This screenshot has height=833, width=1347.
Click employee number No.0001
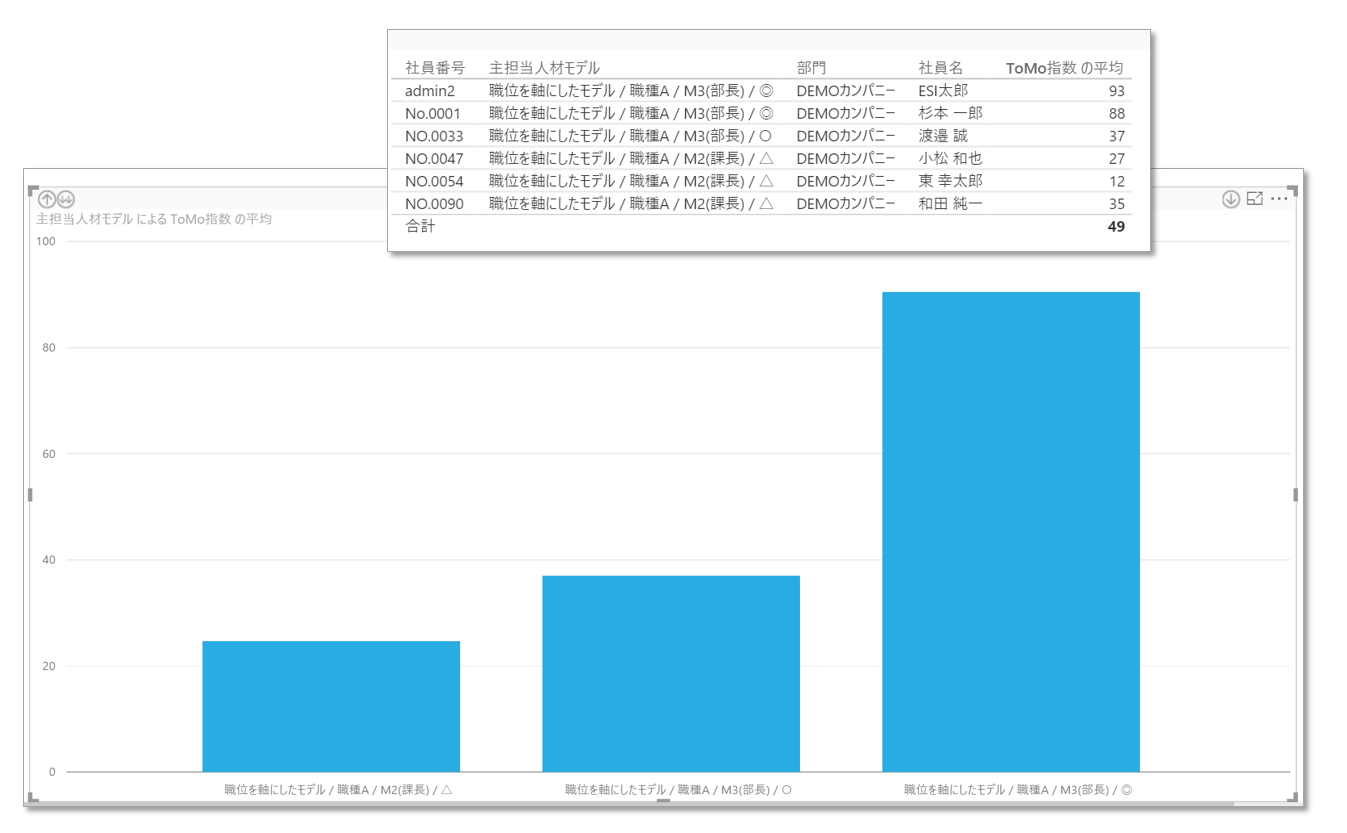tap(434, 113)
